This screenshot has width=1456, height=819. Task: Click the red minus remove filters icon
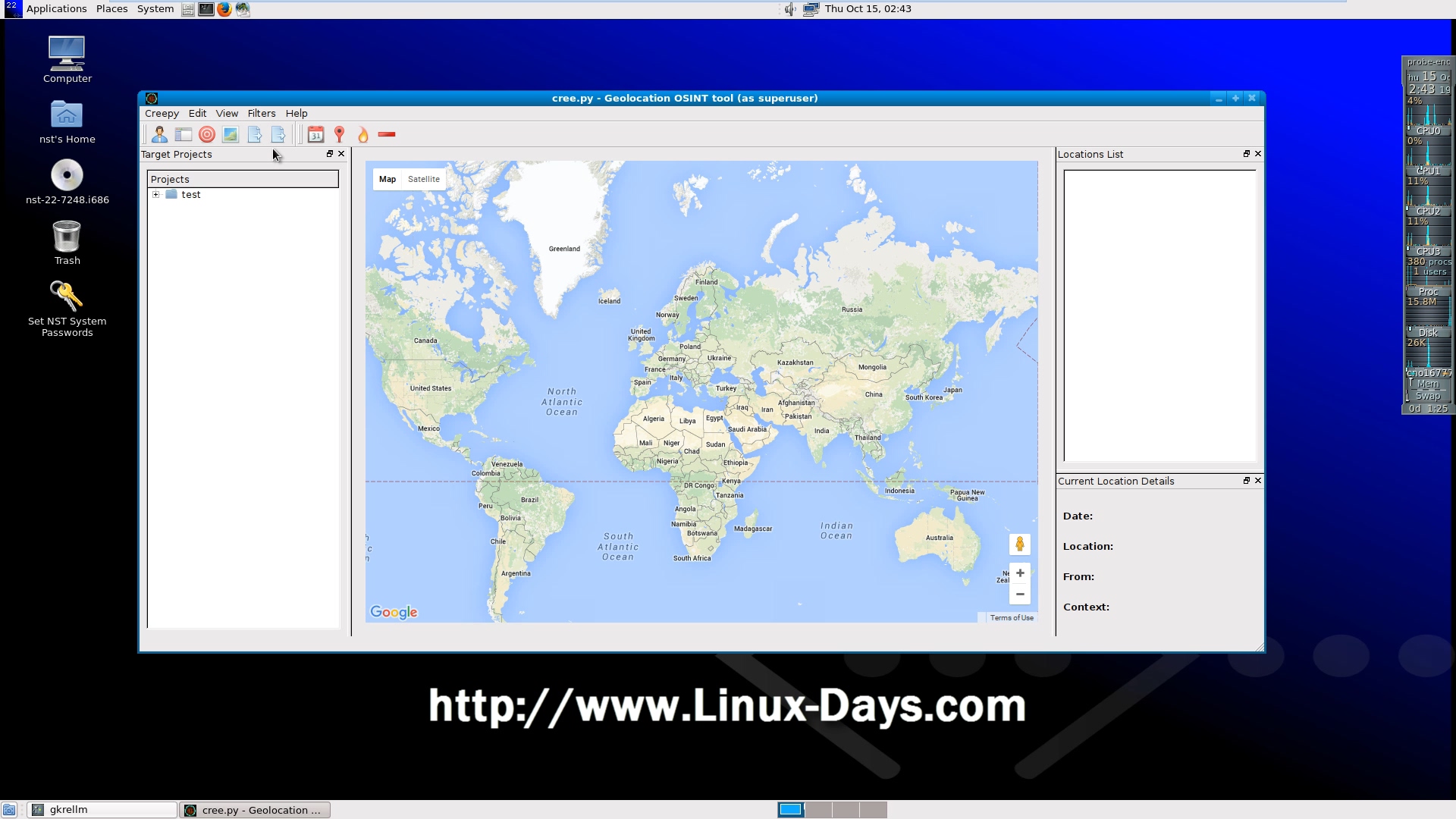[x=387, y=134]
